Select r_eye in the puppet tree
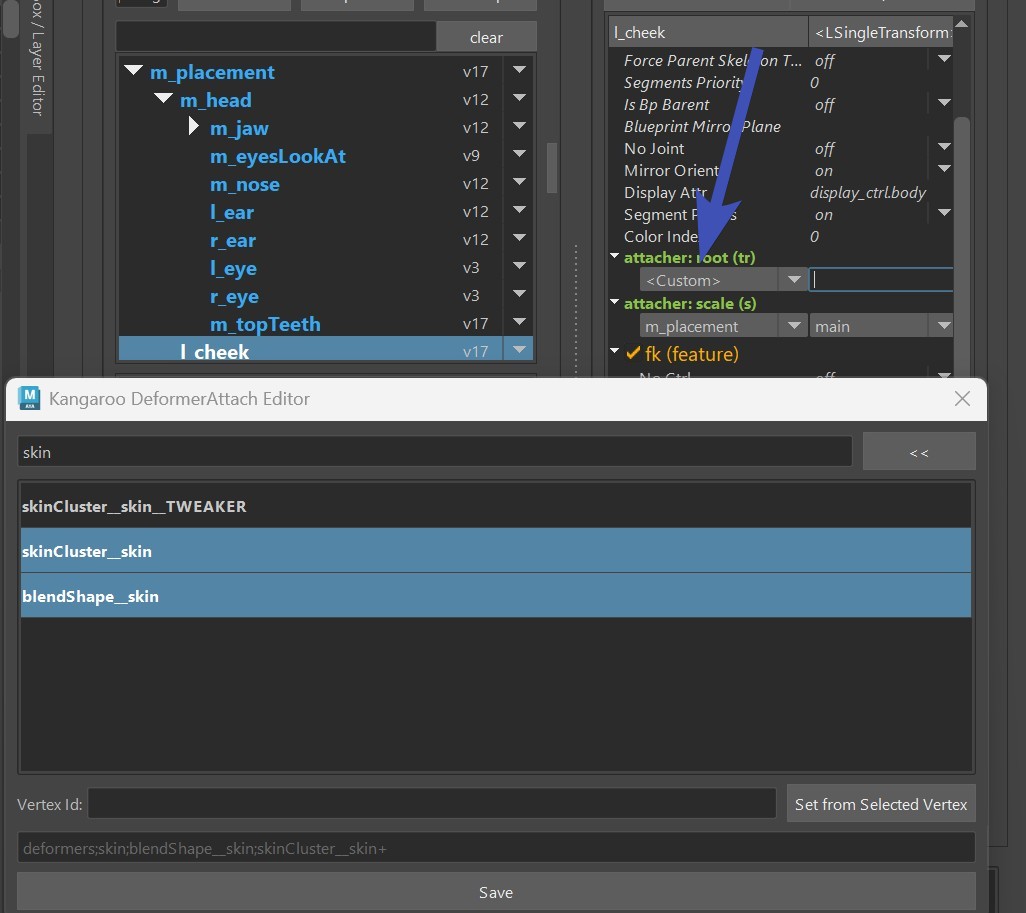Screen dimensions: 1026x913 (x=234, y=296)
